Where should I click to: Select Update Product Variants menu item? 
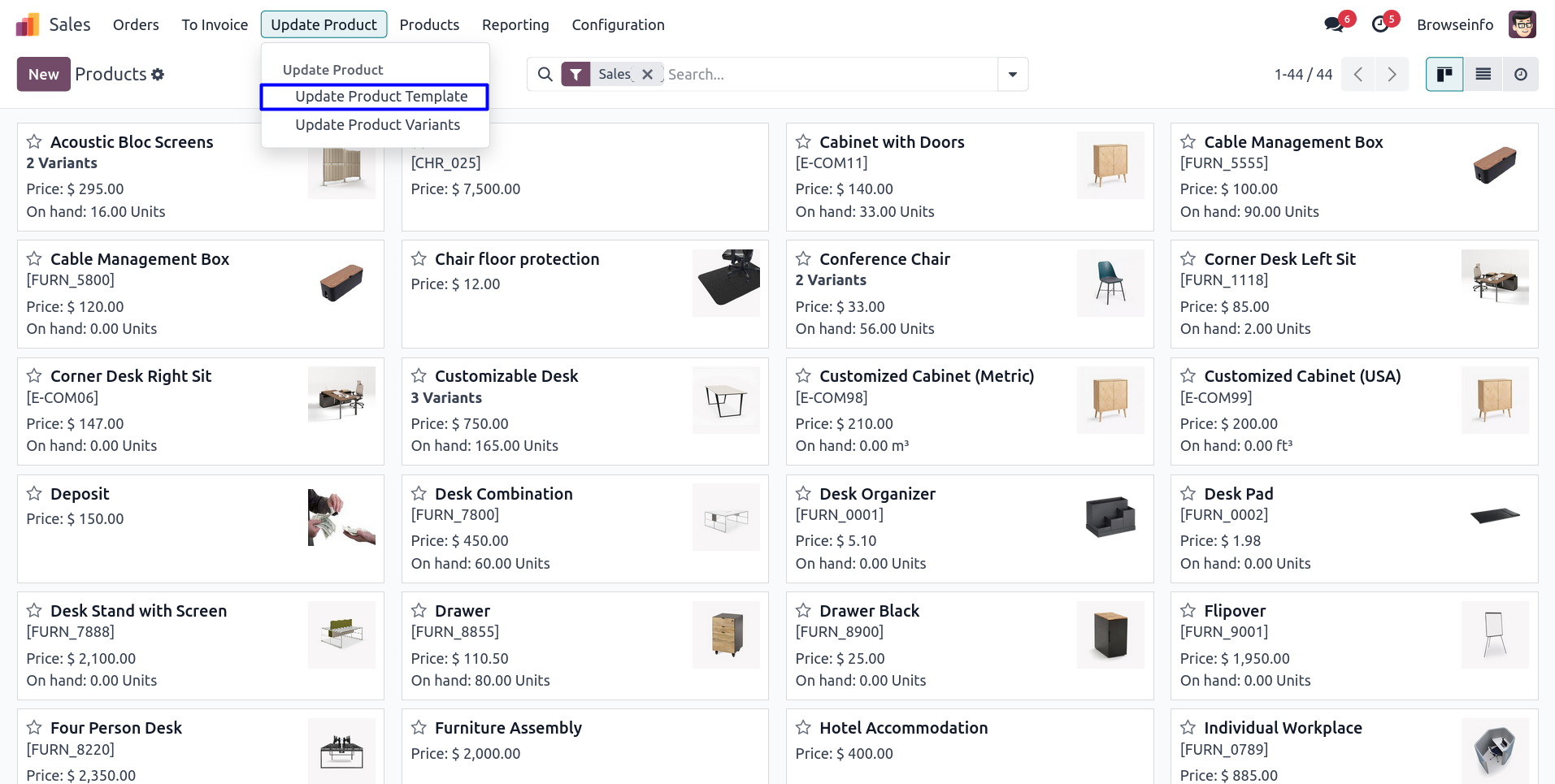pos(377,125)
